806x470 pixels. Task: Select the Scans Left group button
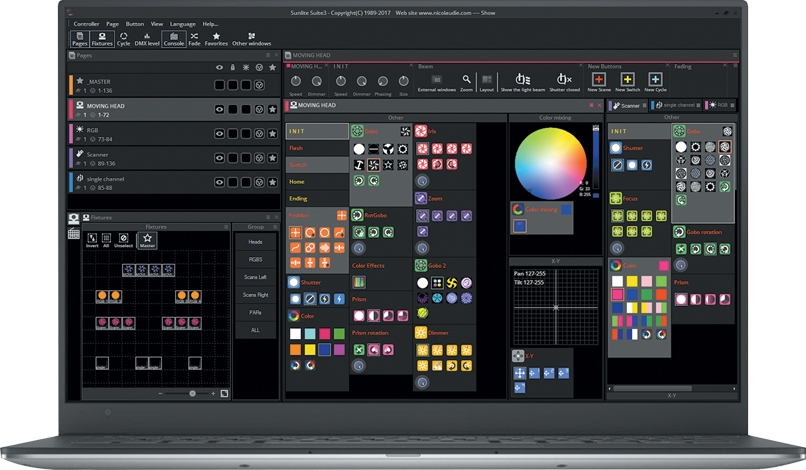pos(256,277)
